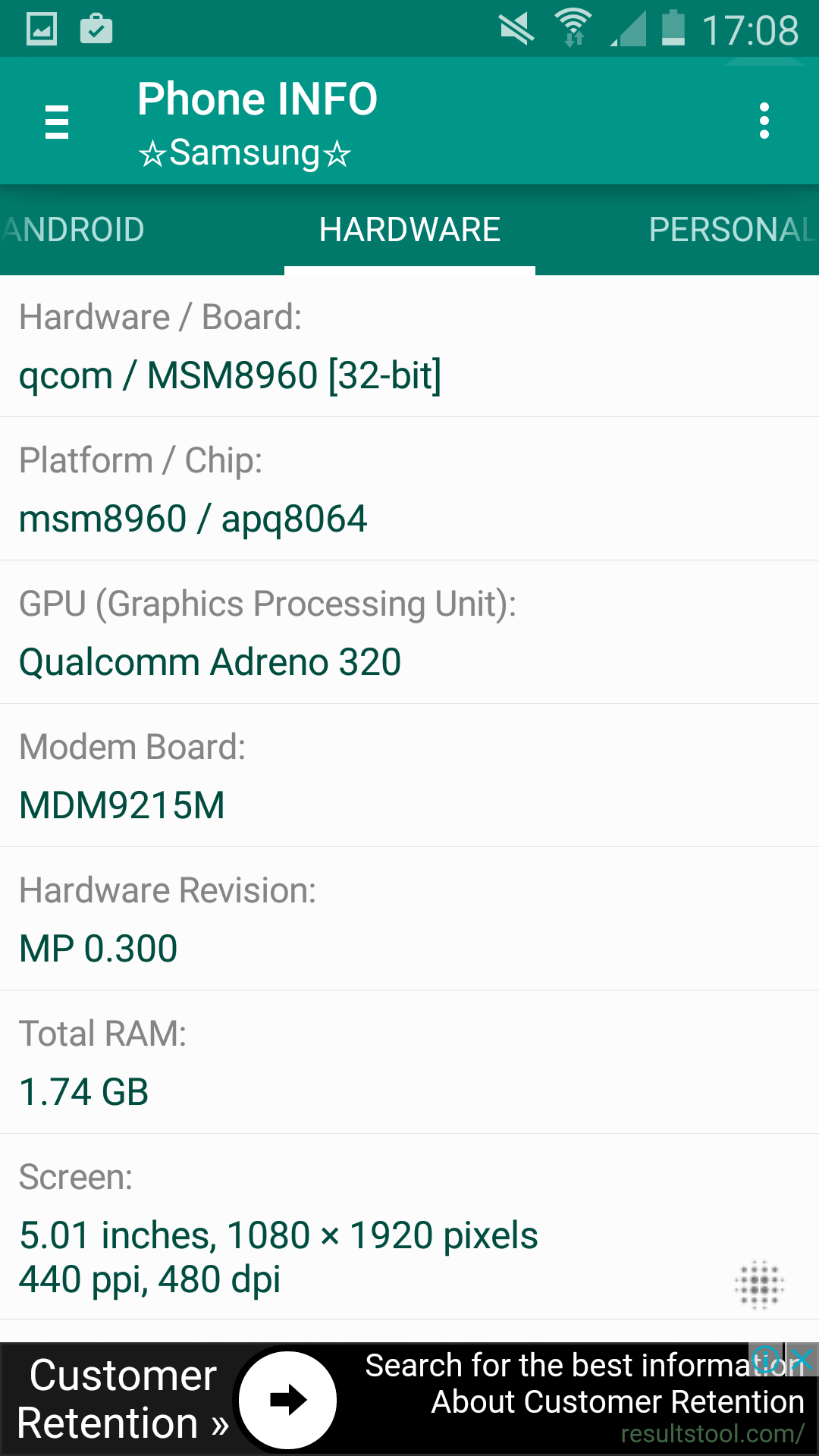Tap the muted sound status icon

517,30
